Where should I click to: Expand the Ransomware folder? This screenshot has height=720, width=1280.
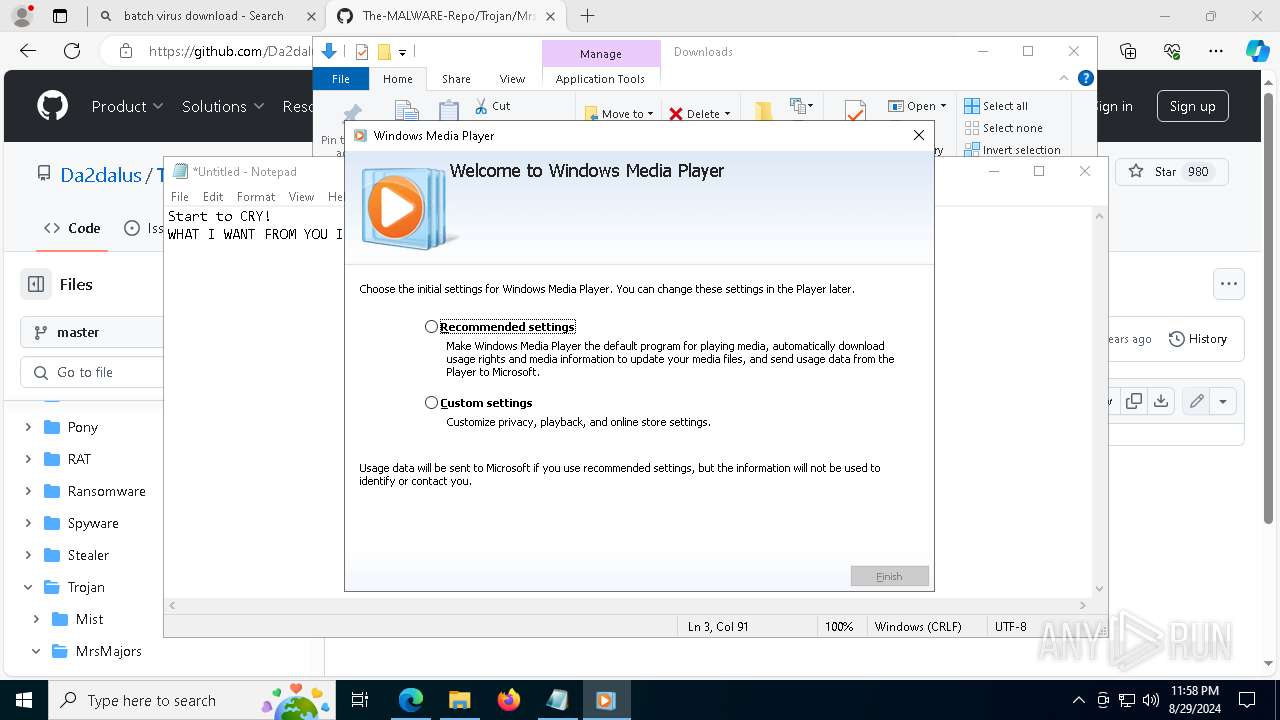coord(27,491)
